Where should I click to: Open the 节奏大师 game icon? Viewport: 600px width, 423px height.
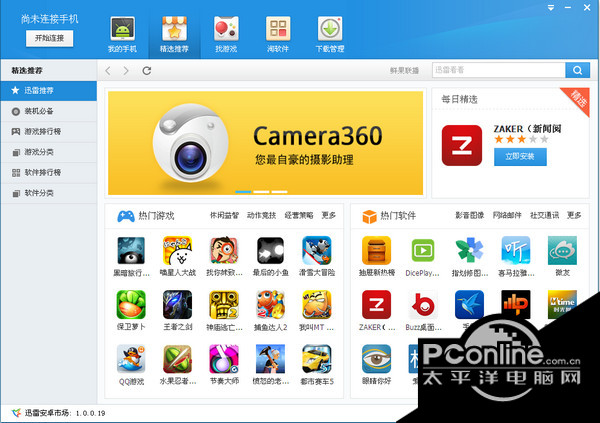[x=224, y=359]
